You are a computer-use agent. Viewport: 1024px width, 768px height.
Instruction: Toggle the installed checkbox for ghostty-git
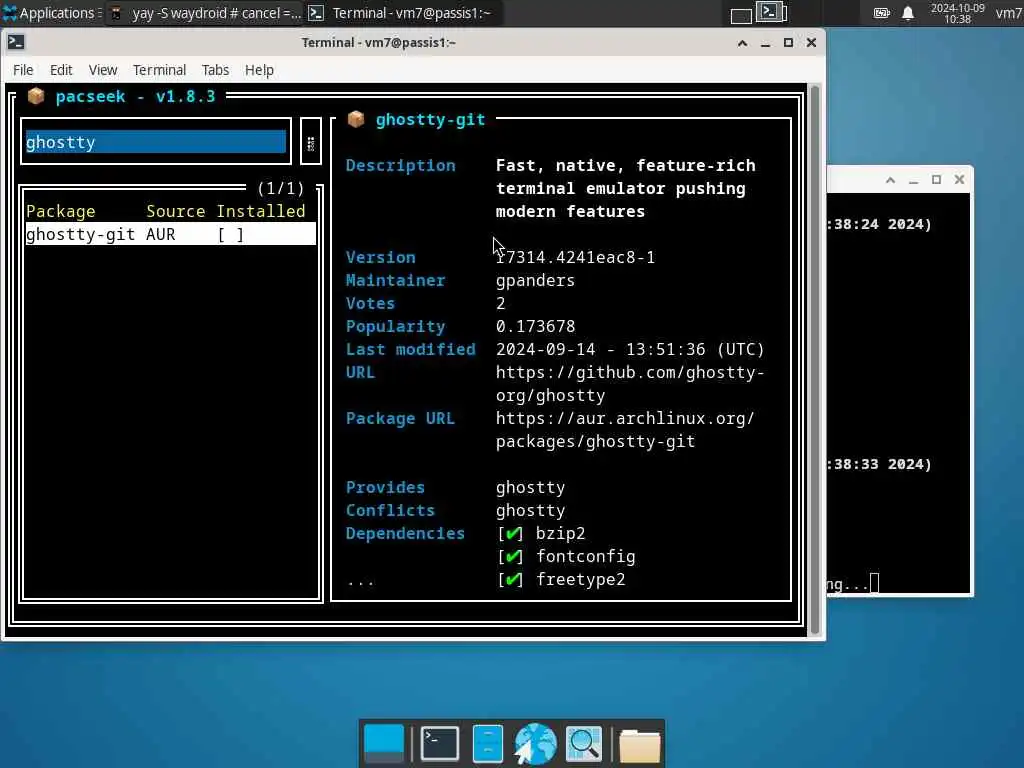click(x=231, y=234)
